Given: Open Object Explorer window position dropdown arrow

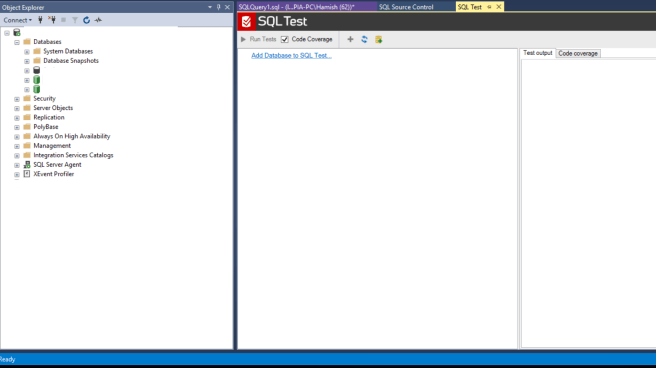Looking at the screenshot, I should [210, 7].
